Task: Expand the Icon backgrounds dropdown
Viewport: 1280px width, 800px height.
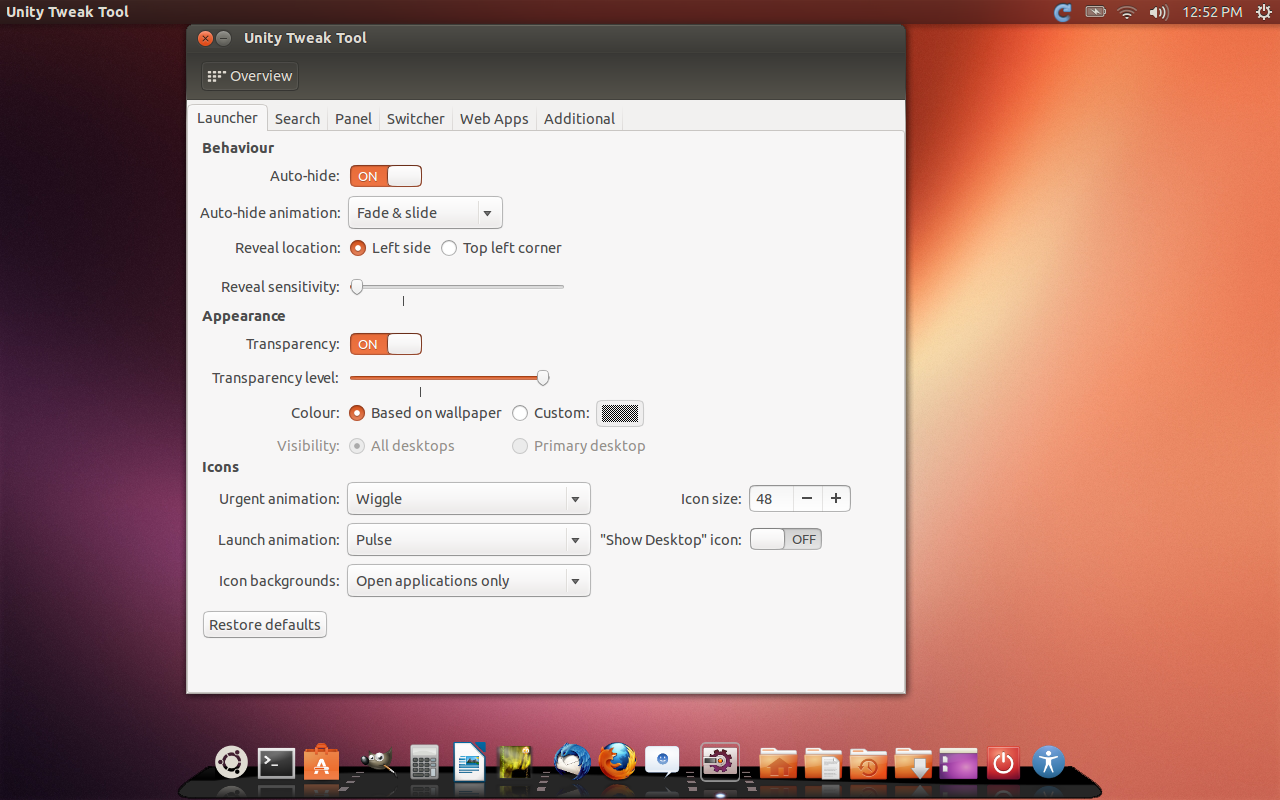Action: click(x=468, y=580)
